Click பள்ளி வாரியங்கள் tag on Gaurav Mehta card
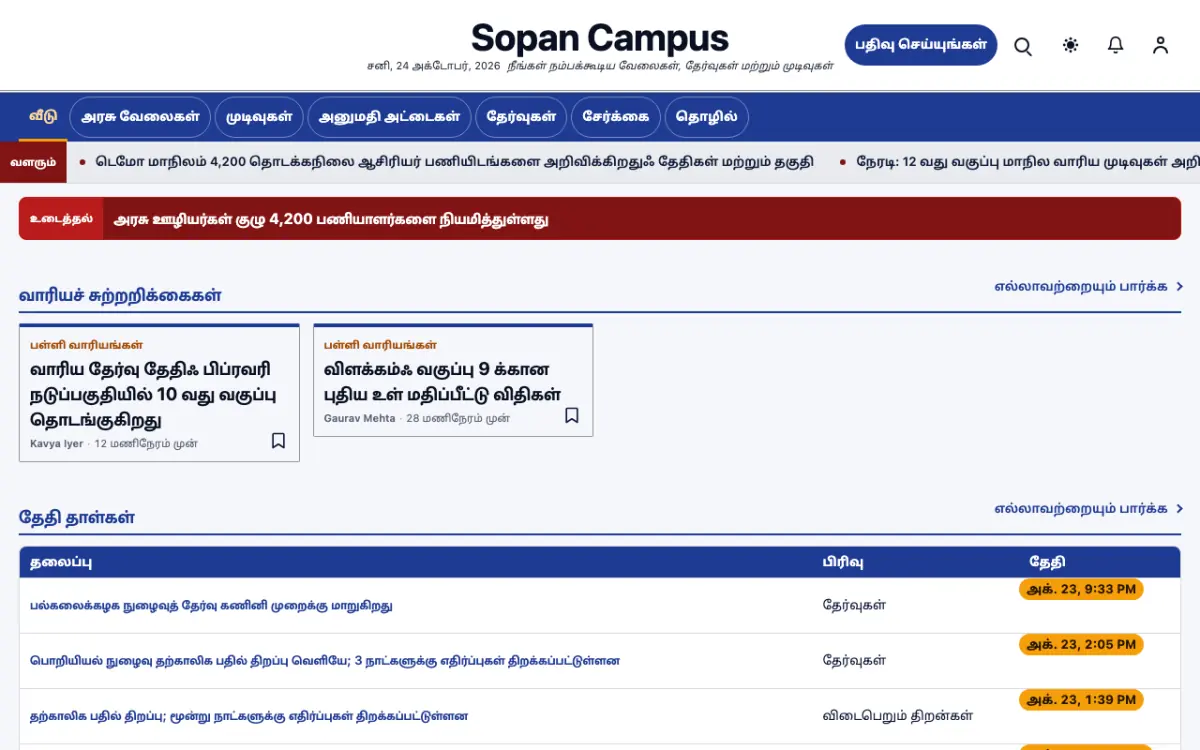 (380, 344)
